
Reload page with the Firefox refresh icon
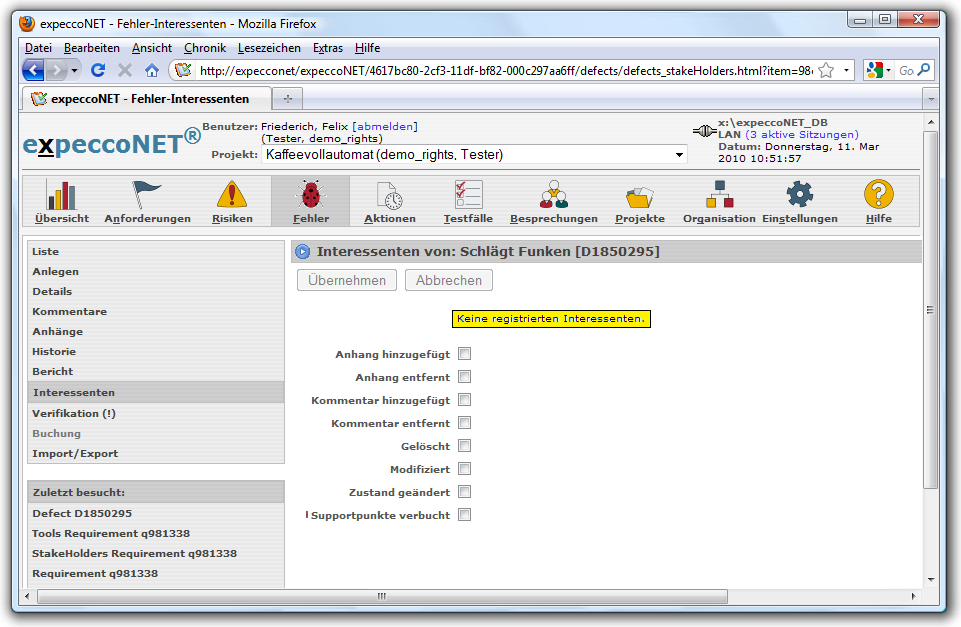98,70
